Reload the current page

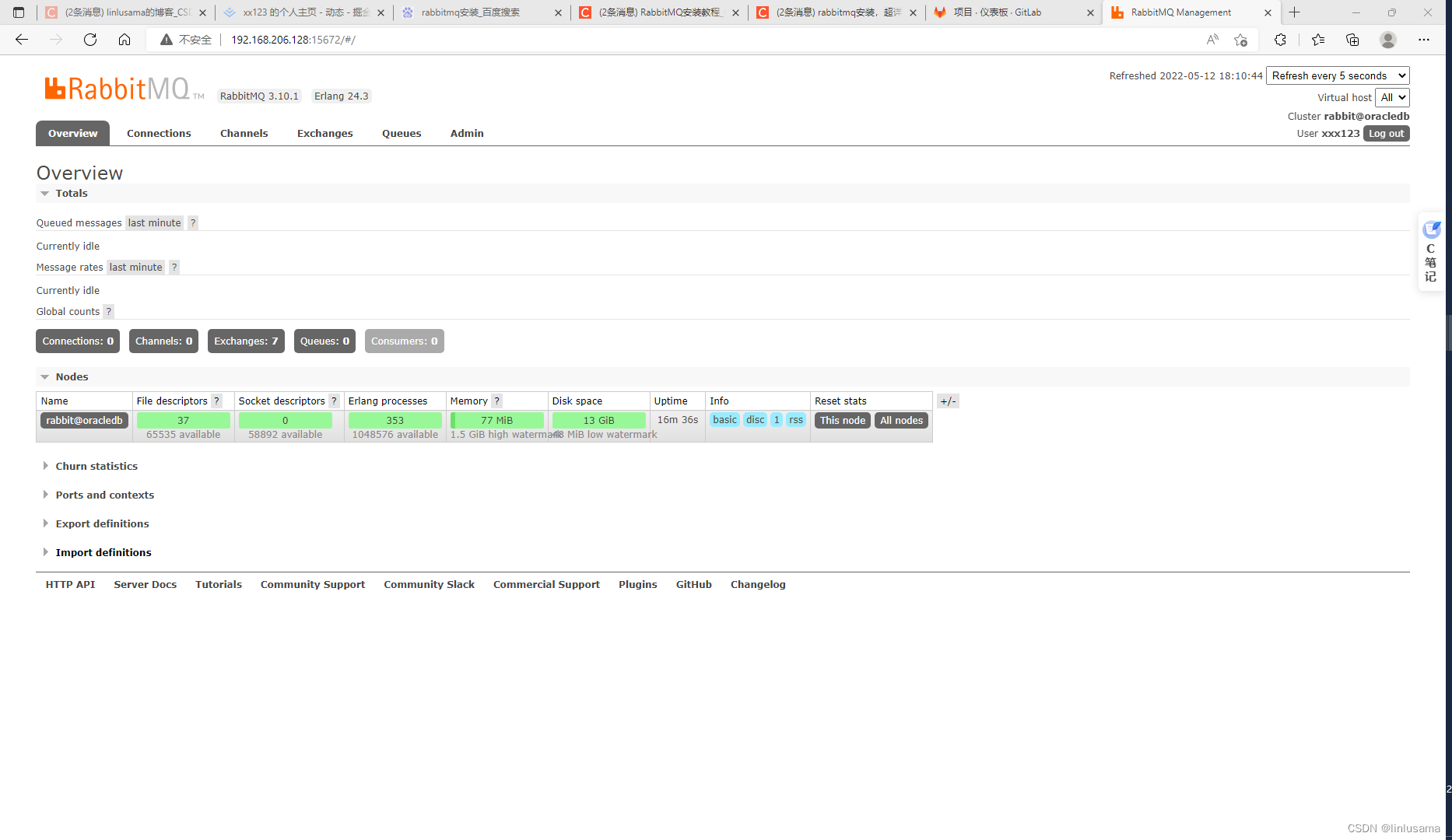[90, 40]
